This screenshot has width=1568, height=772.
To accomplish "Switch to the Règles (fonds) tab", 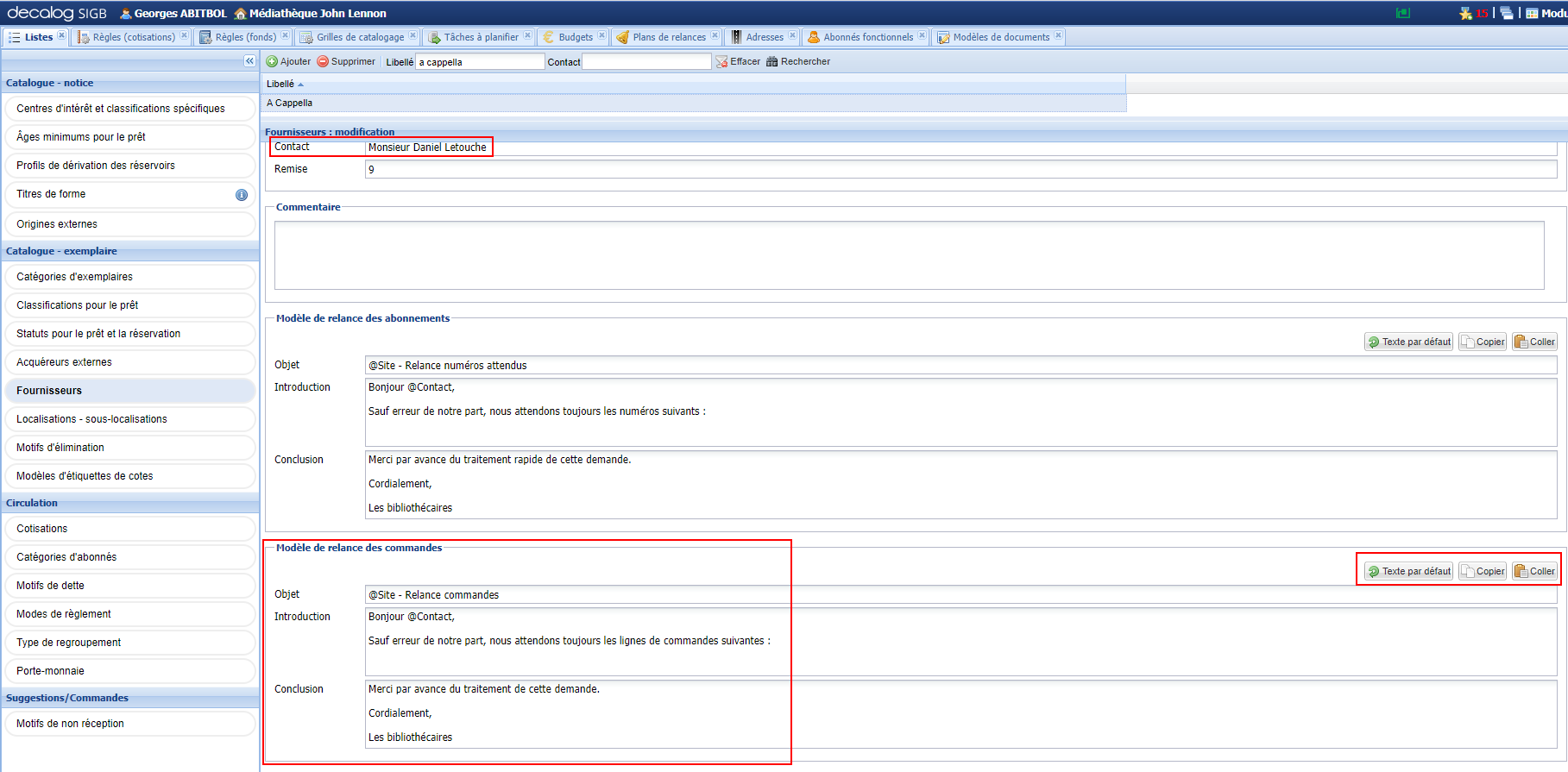I will tap(245, 37).
